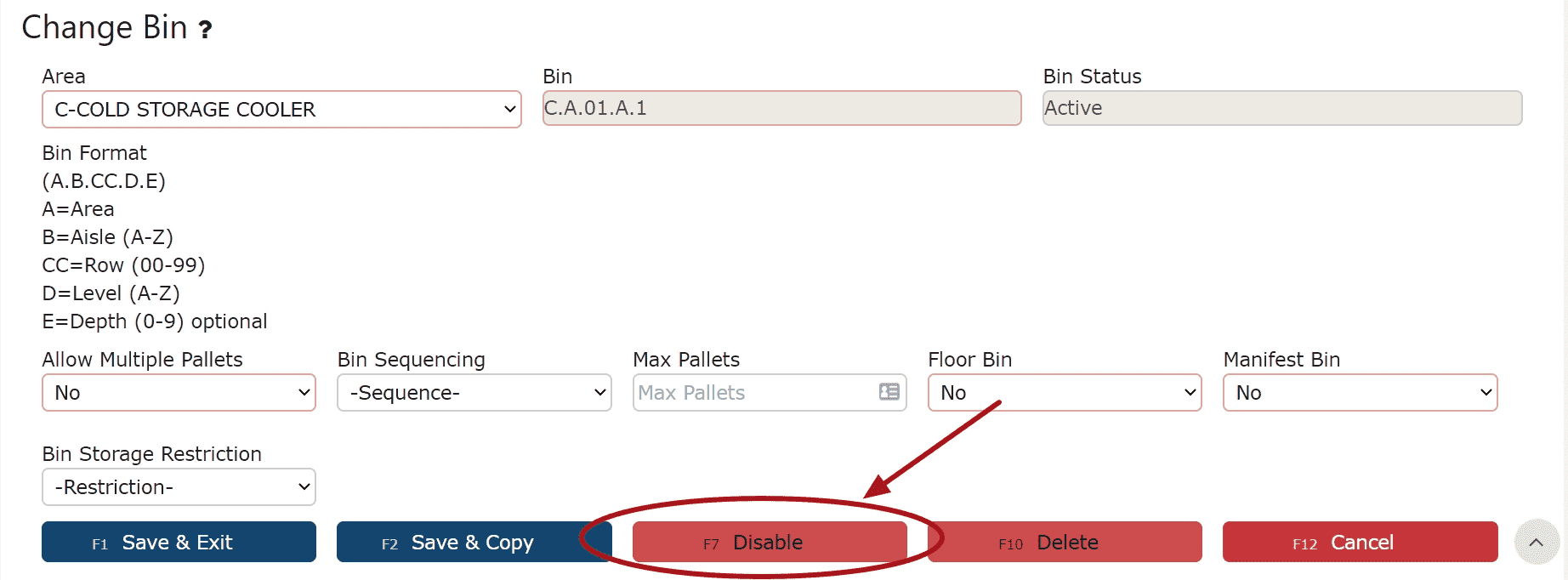This screenshot has height=580, width=1568.
Task: Open the Bin Sequencing -Sequence- dropdown
Action: click(x=474, y=393)
